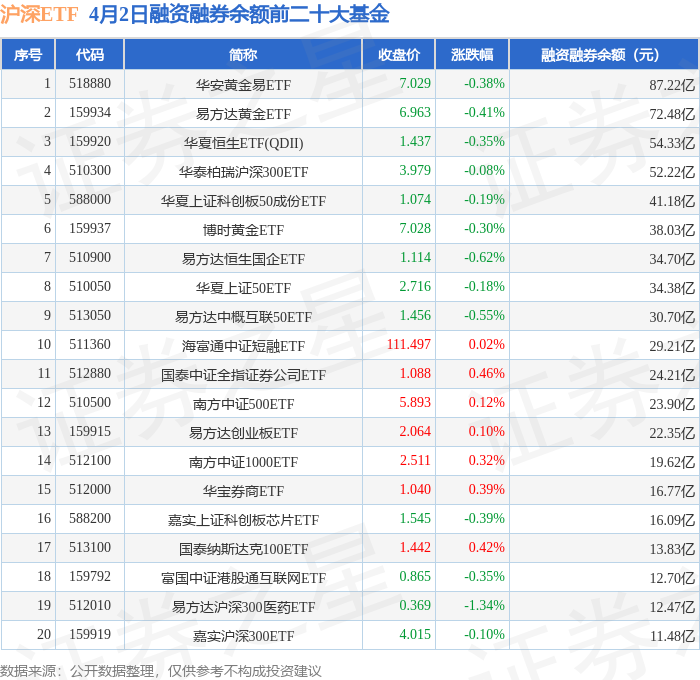Select code 510300
Image resolution: width=700 pixels, height=680 pixels.
[x=90, y=171]
